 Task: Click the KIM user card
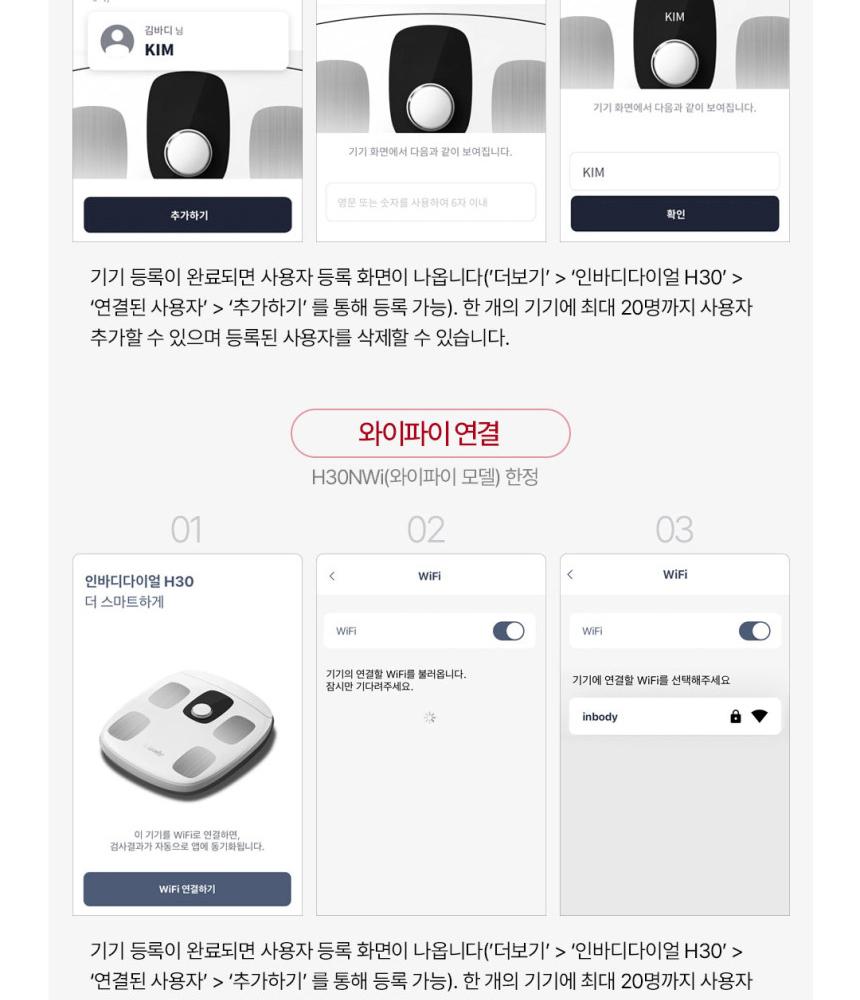coord(188,41)
